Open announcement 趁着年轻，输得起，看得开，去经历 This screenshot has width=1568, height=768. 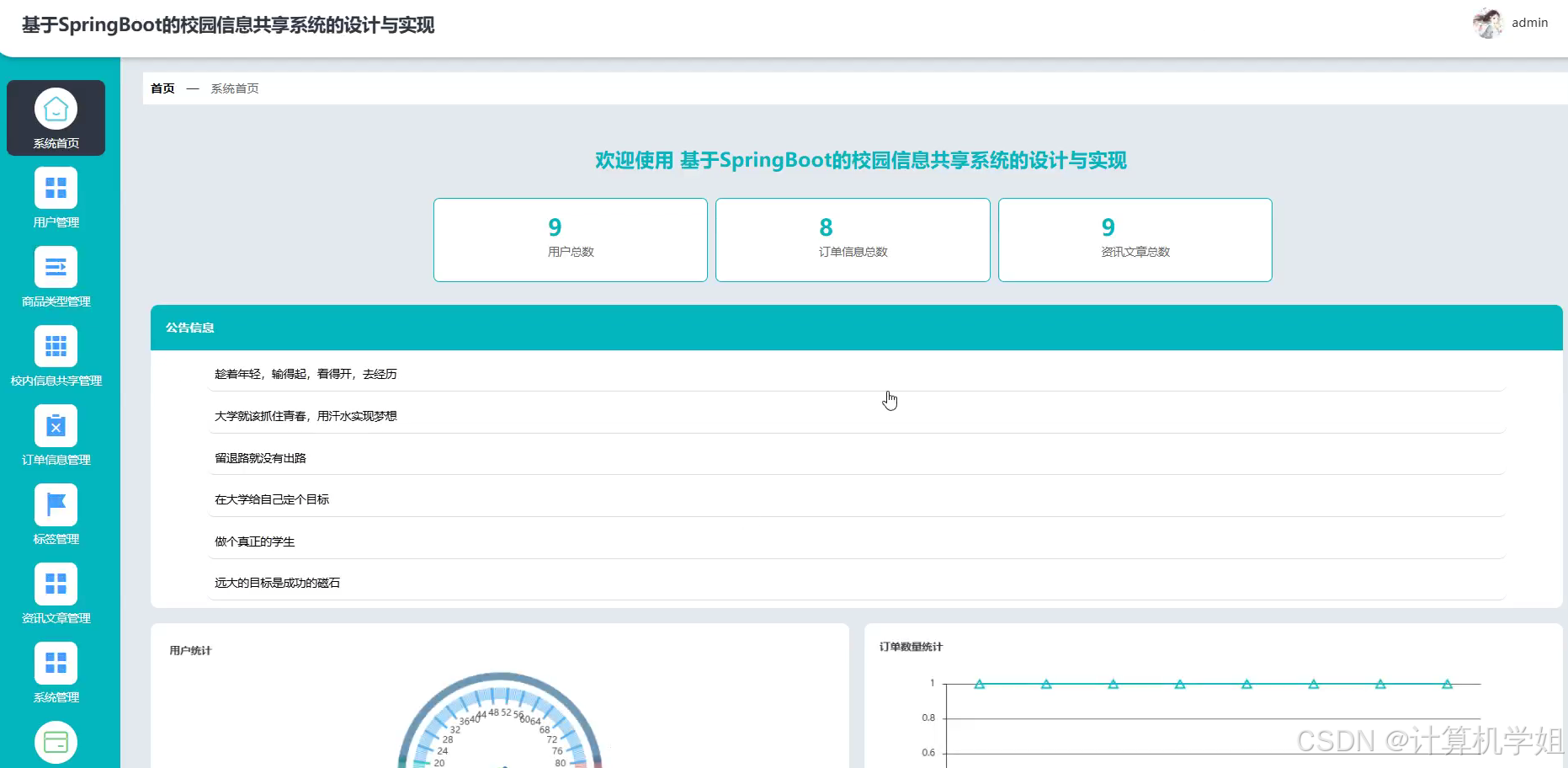[856, 374]
